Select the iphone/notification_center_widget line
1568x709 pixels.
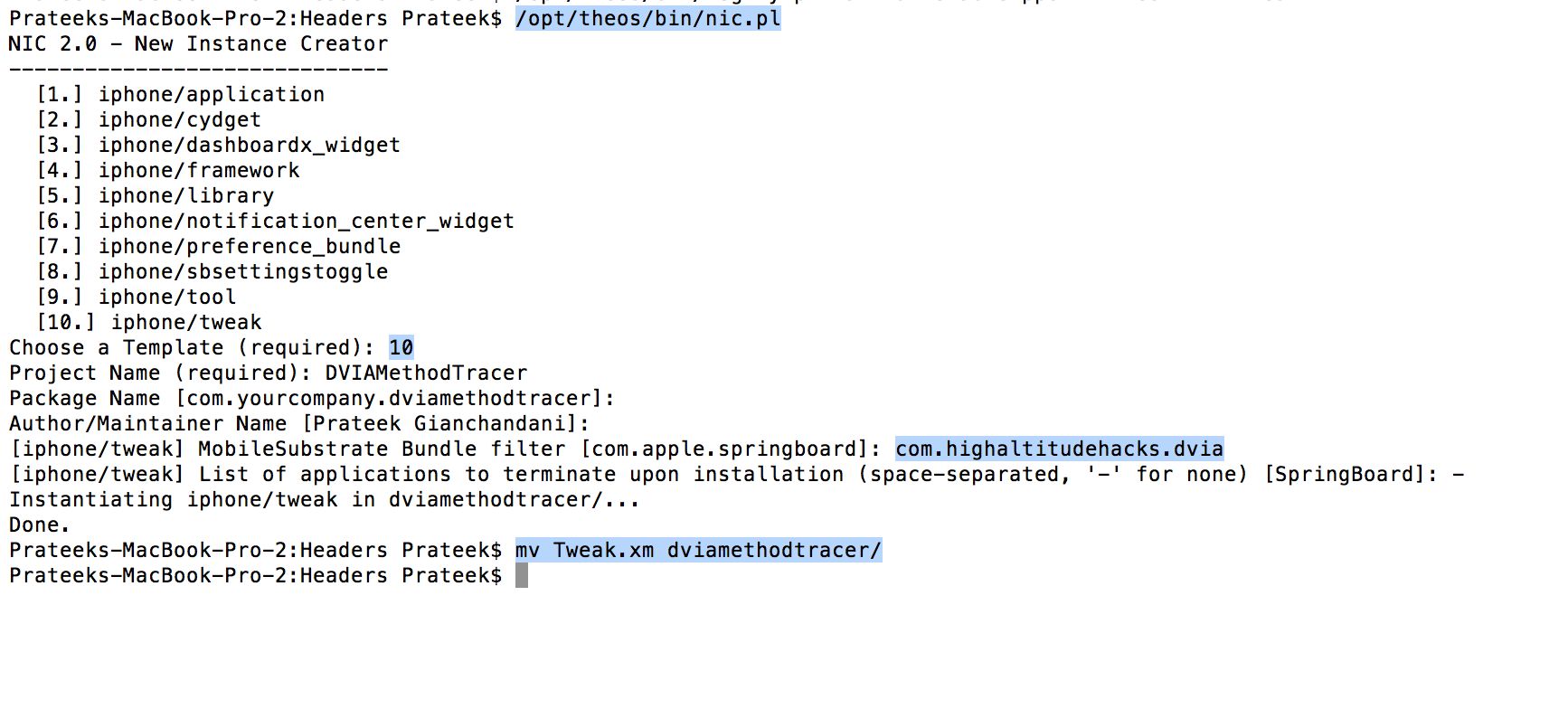tap(276, 222)
